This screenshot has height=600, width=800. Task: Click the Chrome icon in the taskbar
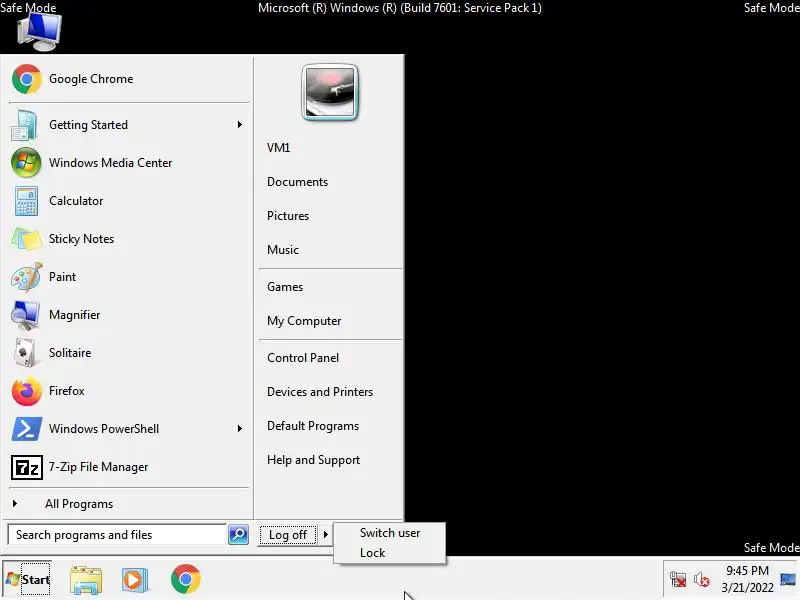pyautogui.click(x=186, y=579)
